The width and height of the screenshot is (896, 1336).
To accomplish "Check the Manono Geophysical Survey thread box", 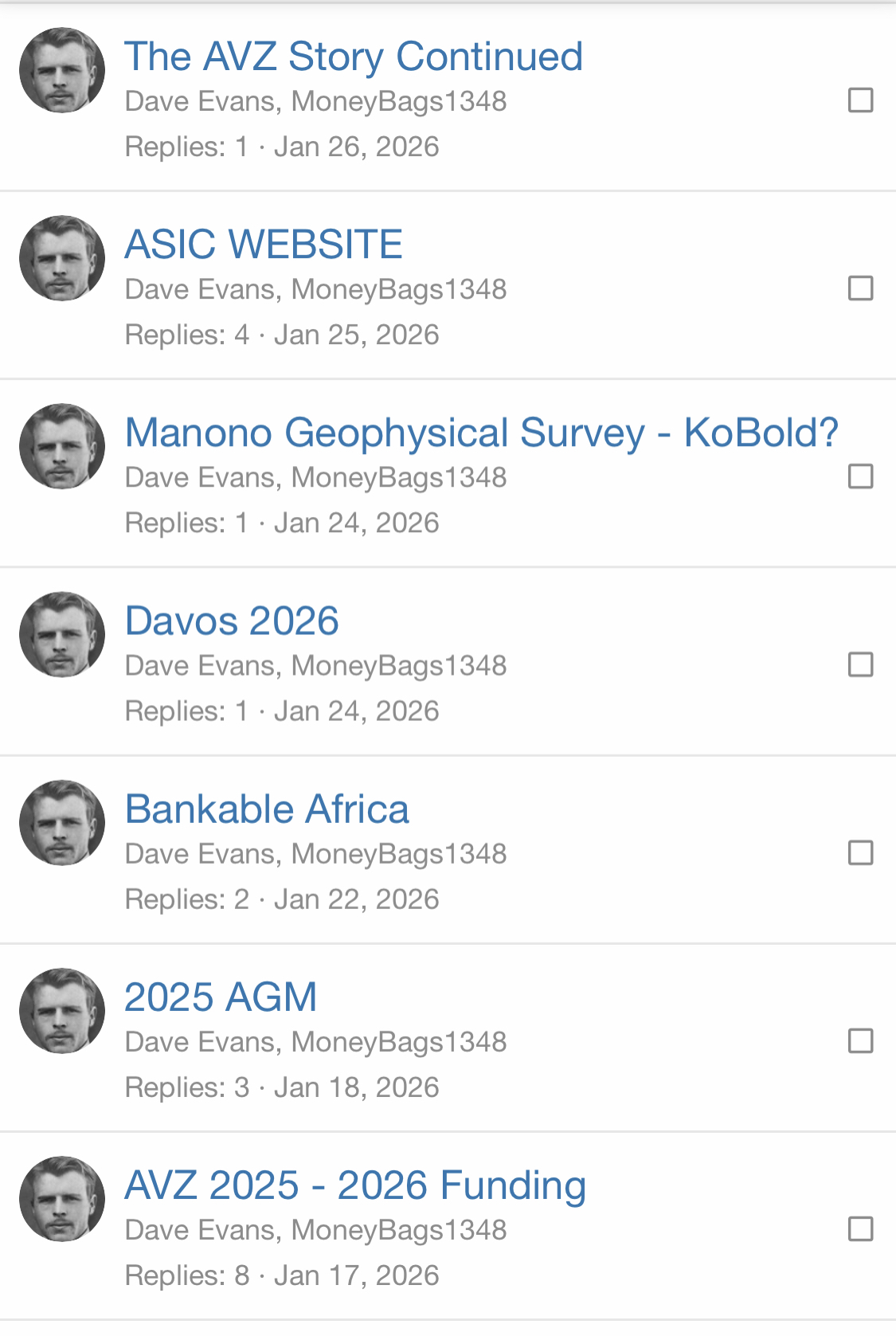I will (860, 476).
